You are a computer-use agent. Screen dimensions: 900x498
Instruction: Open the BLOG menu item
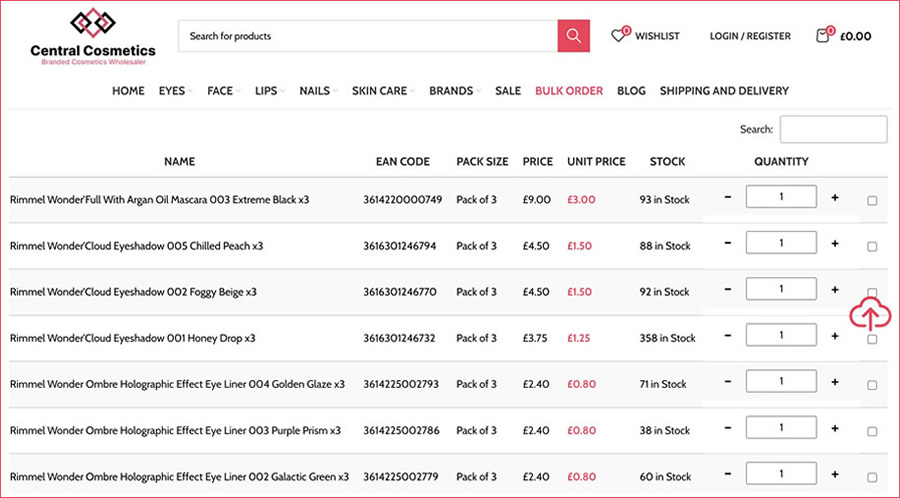(x=631, y=91)
